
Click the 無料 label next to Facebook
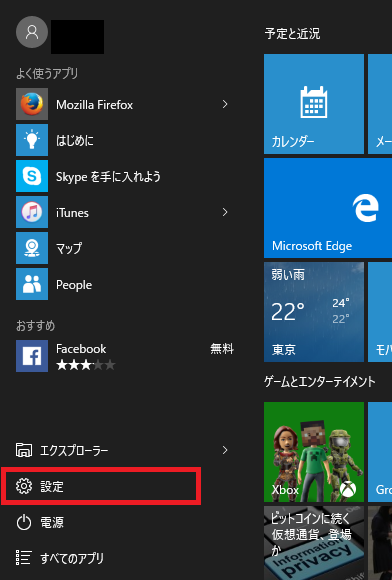(222, 348)
